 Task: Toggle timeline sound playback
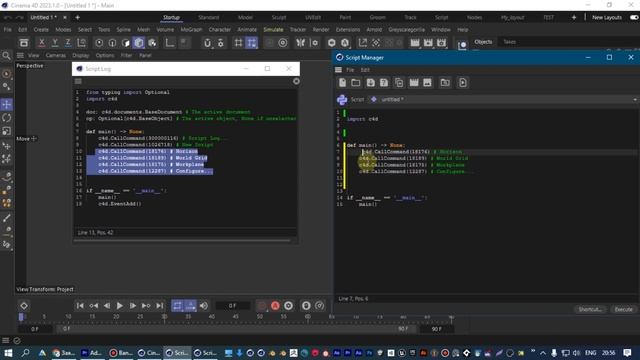(204, 306)
